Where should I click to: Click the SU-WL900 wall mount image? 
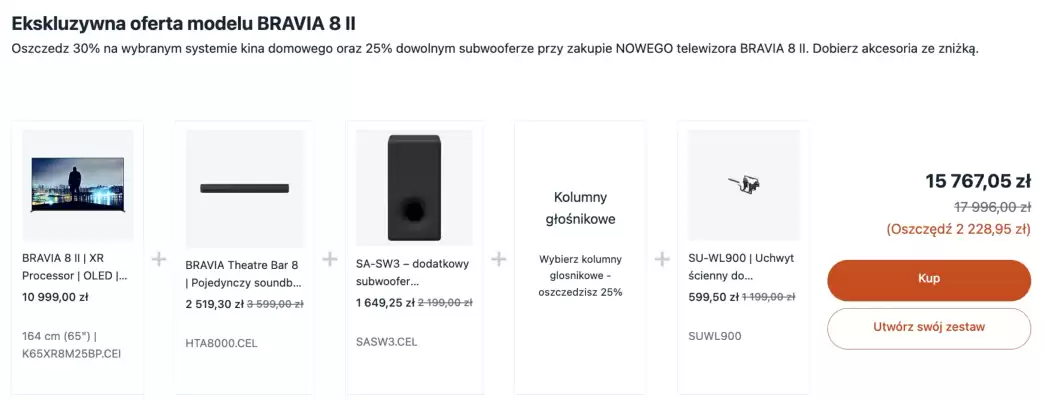click(x=743, y=184)
